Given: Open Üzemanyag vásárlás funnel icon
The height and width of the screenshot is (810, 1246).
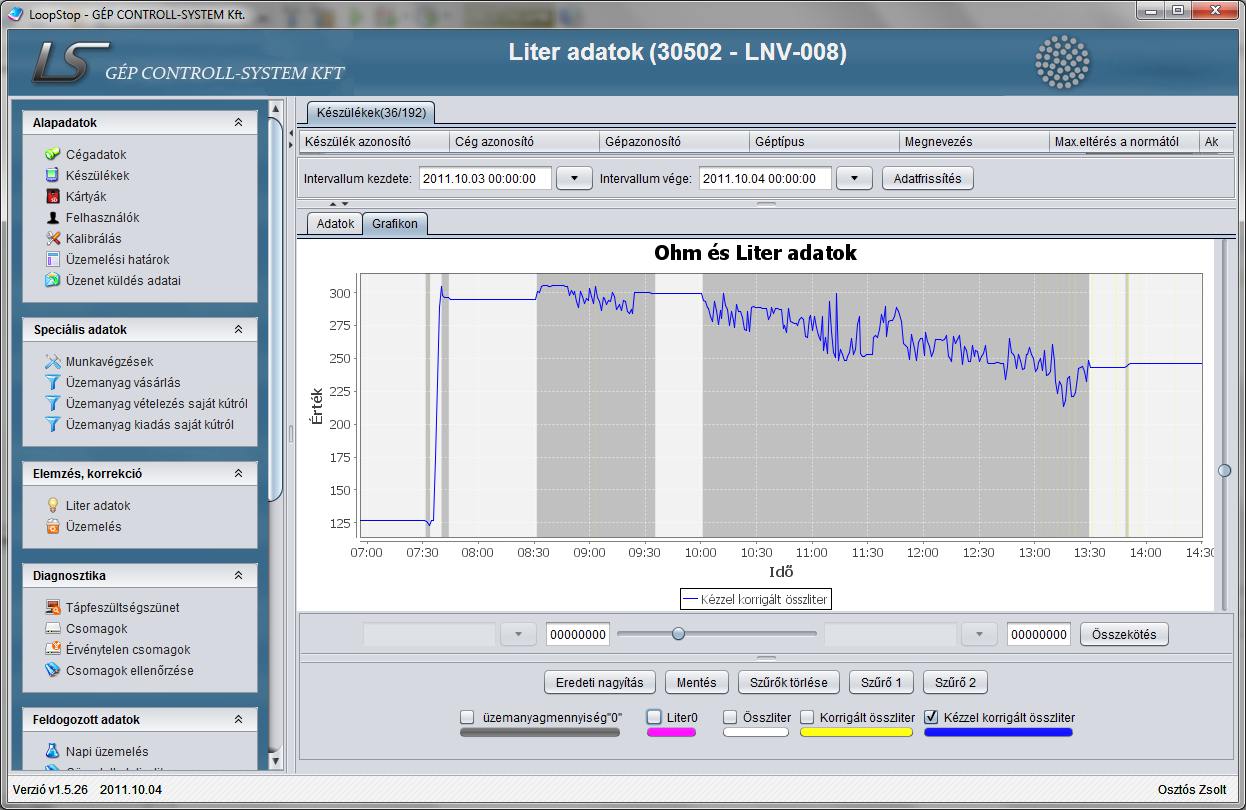Looking at the screenshot, I should coord(53,382).
